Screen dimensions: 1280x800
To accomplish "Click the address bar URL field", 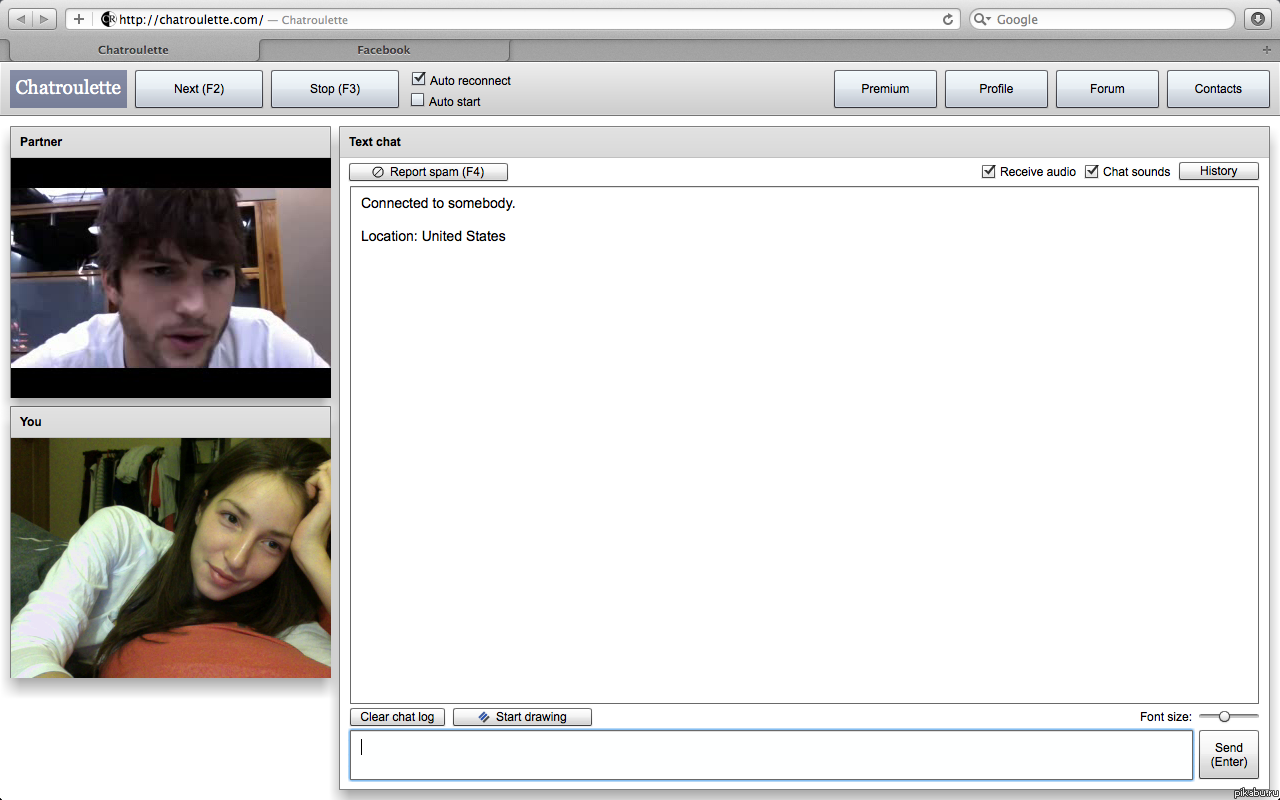I will [512, 19].
